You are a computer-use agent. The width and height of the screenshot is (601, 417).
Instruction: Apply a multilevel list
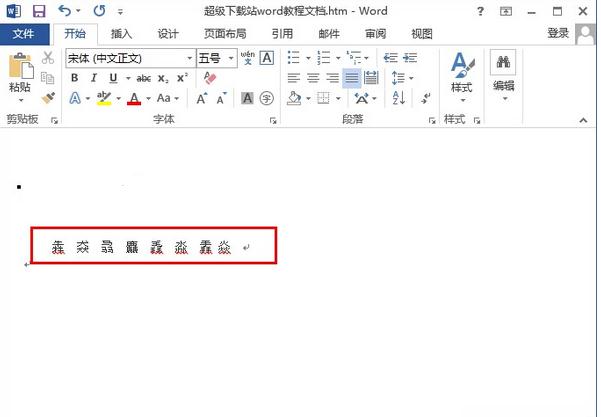pyautogui.click(x=353, y=58)
